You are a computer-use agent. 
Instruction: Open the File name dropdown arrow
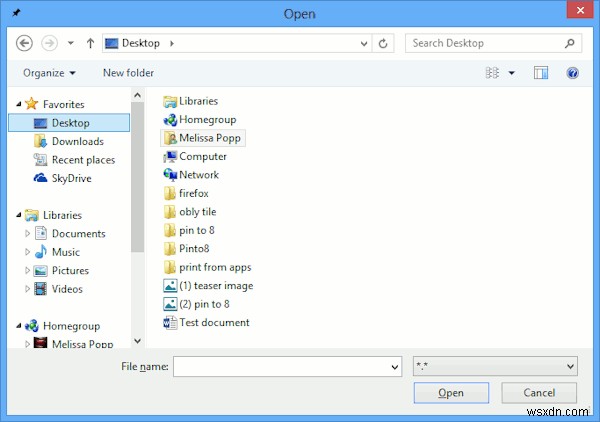(x=395, y=367)
